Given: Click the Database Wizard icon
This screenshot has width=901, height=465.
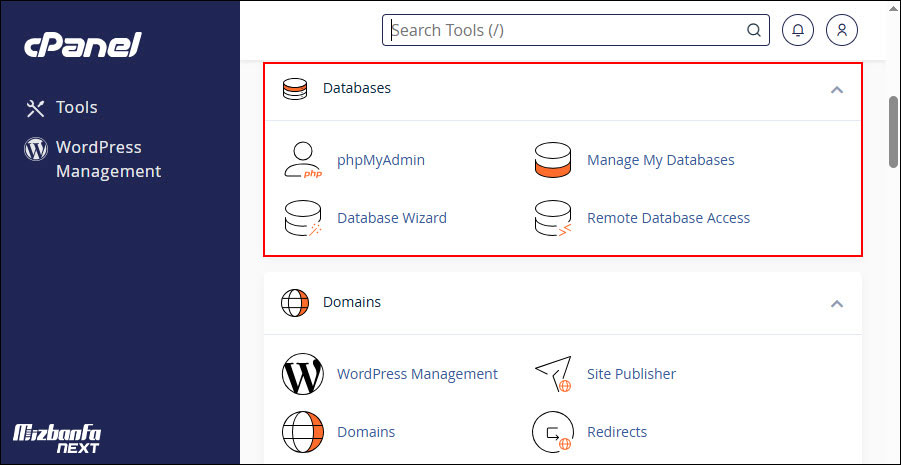Looking at the screenshot, I should tap(303, 218).
